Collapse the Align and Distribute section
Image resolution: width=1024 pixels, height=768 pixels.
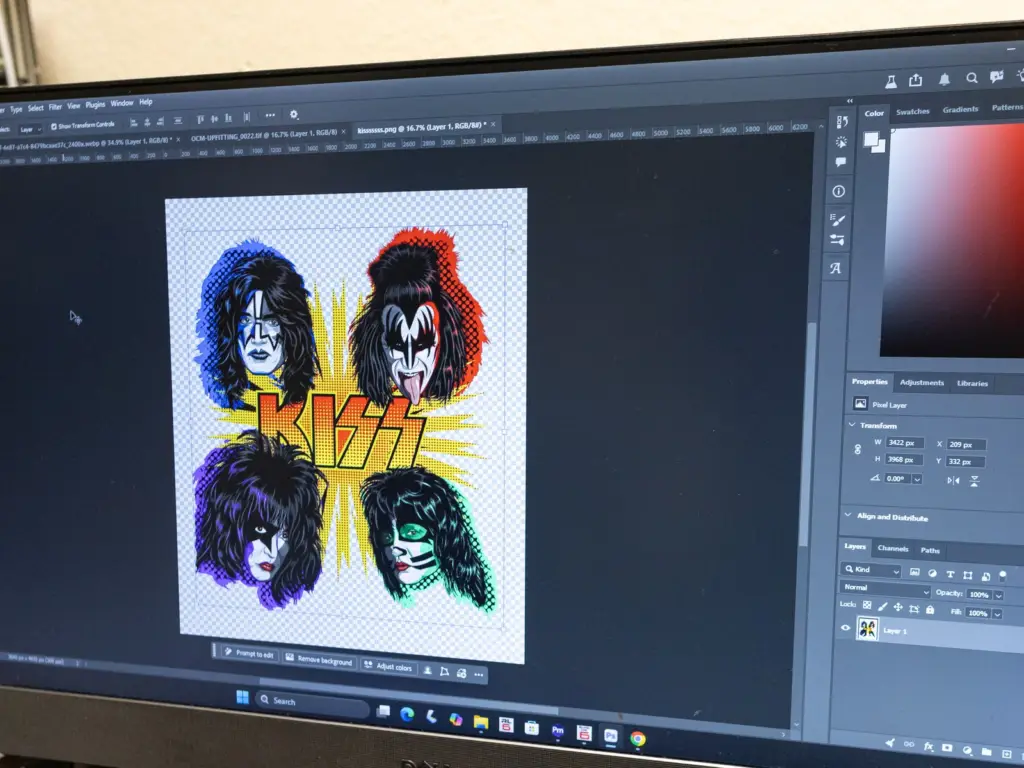click(848, 515)
